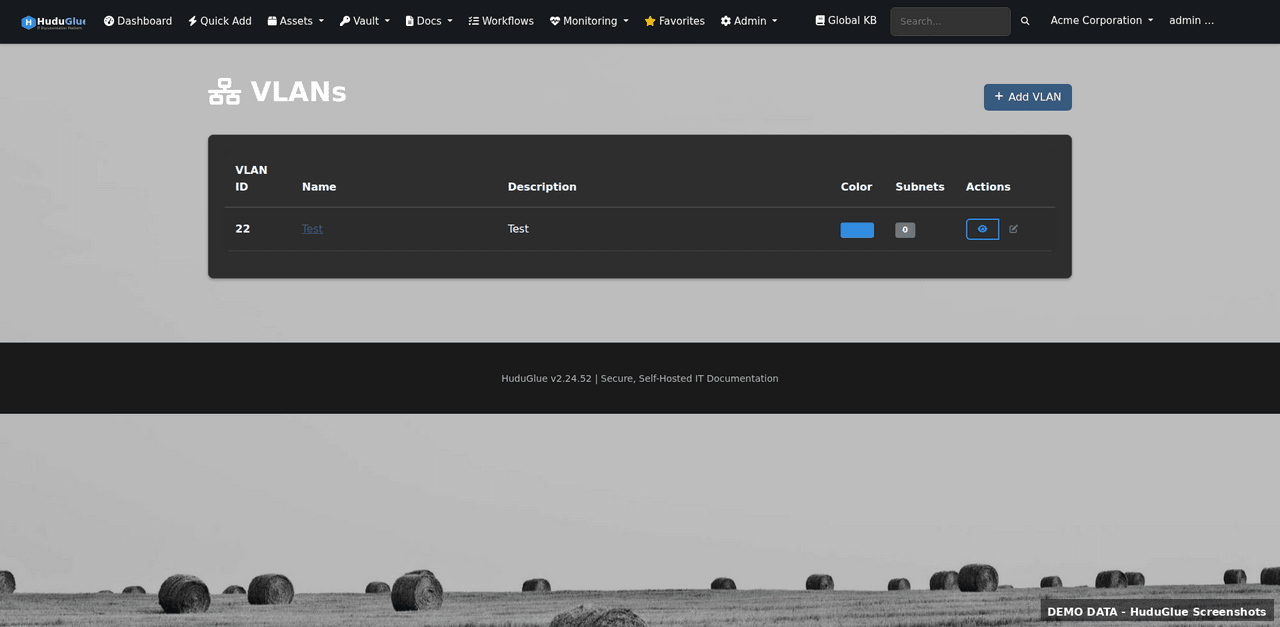The width and height of the screenshot is (1280, 627).
Task: Click the VLAN ID column header
Action: pos(251,178)
